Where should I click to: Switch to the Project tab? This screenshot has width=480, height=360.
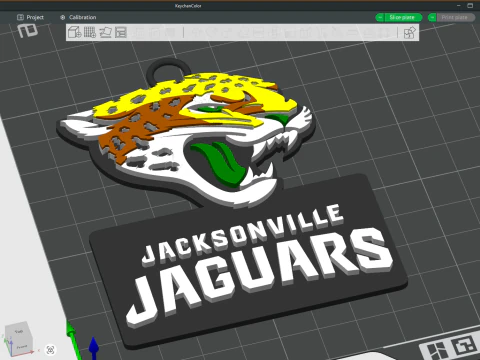(x=30, y=17)
